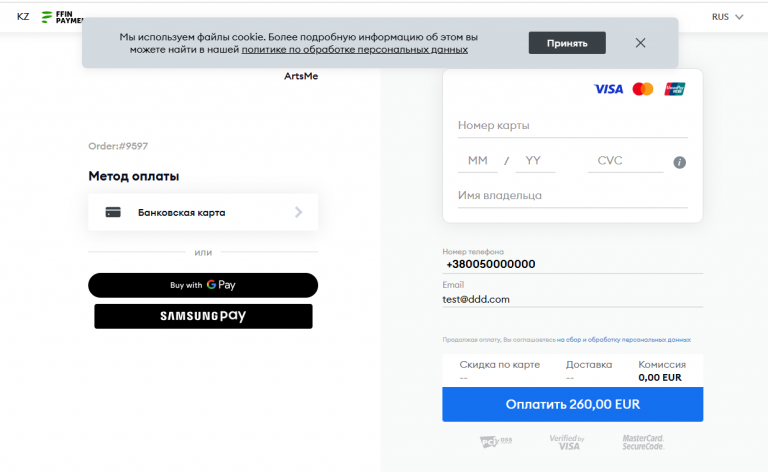Click the bank card icon
The width and height of the screenshot is (768, 472).
[x=114, y=212]
